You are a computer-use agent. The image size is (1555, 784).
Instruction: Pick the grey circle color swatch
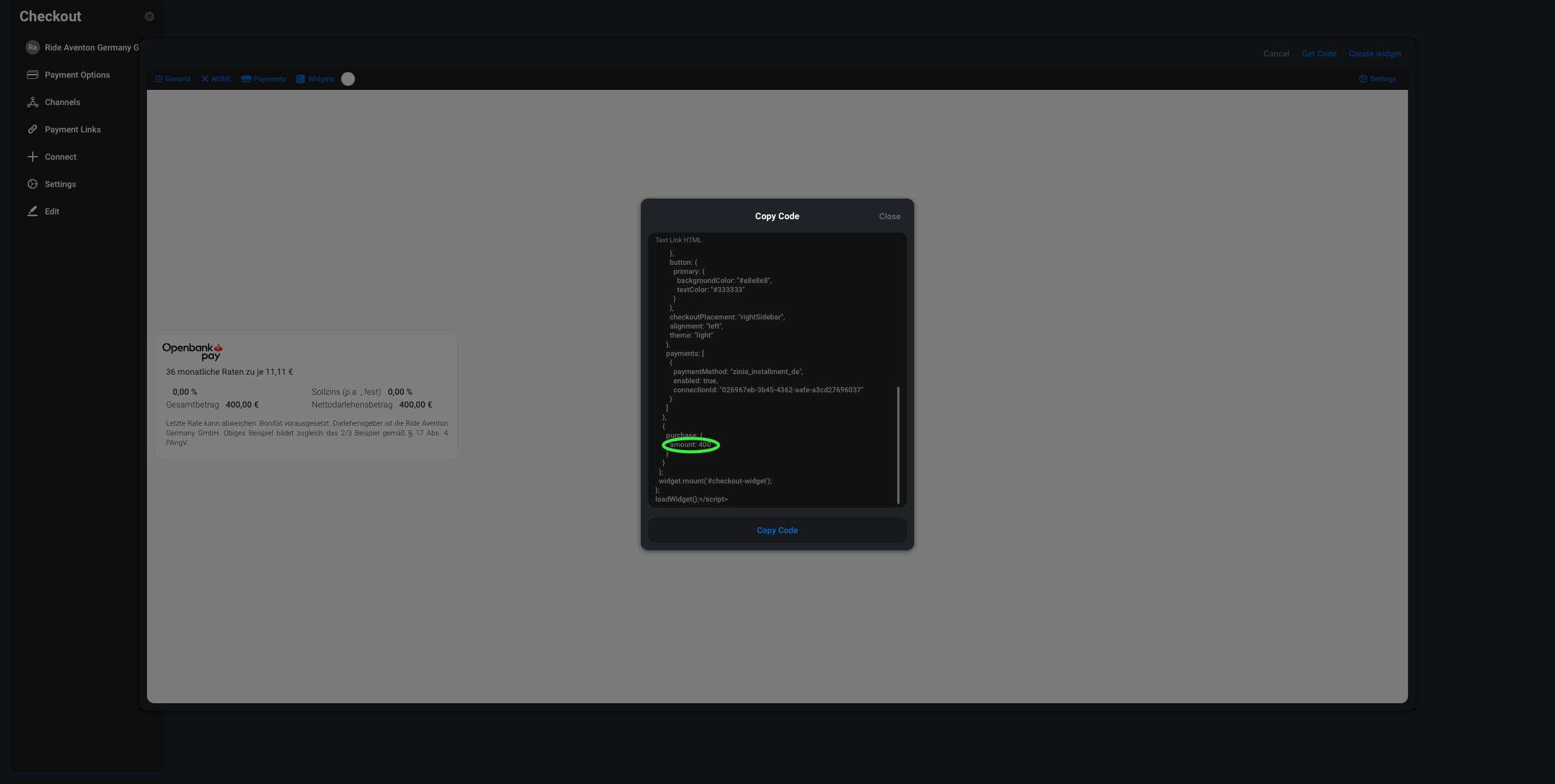348,79
